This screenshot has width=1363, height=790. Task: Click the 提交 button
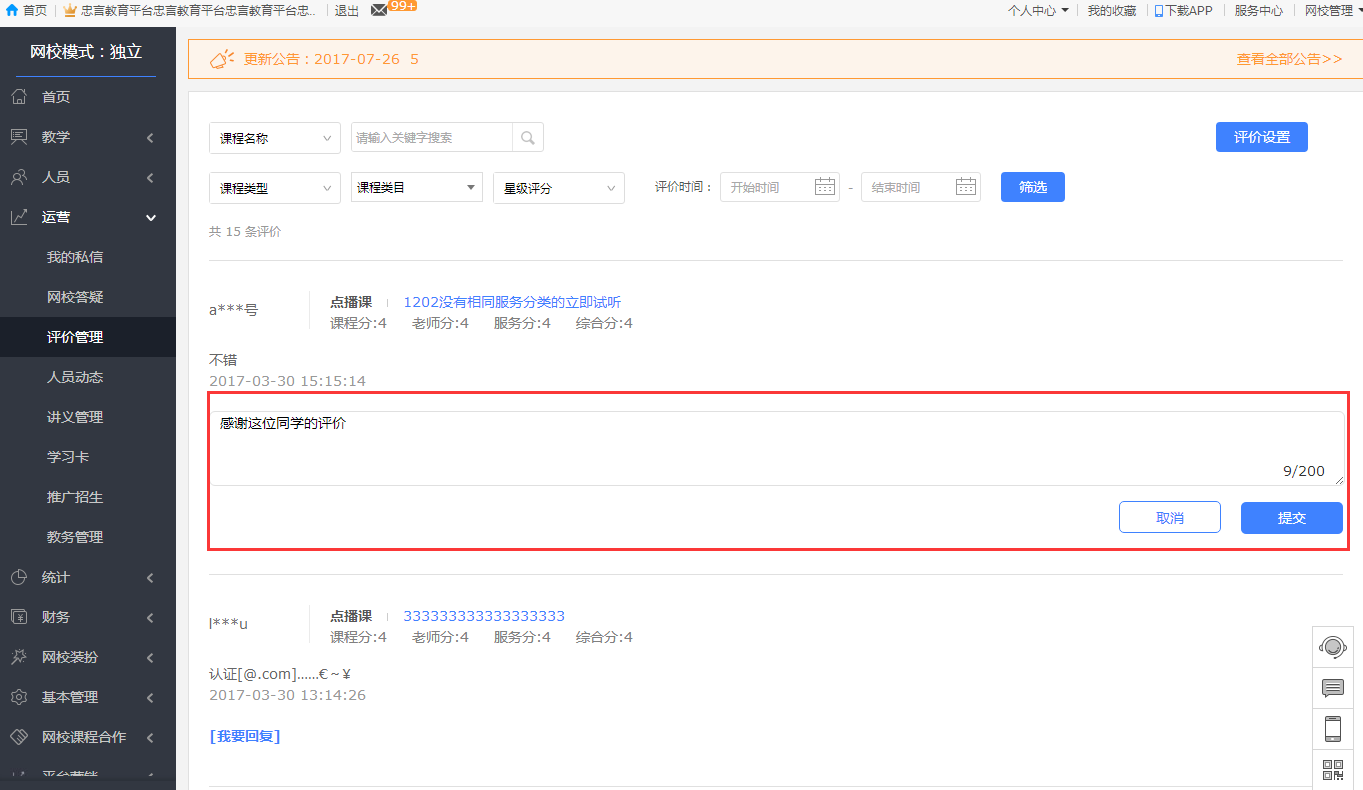coord(1291,518)
